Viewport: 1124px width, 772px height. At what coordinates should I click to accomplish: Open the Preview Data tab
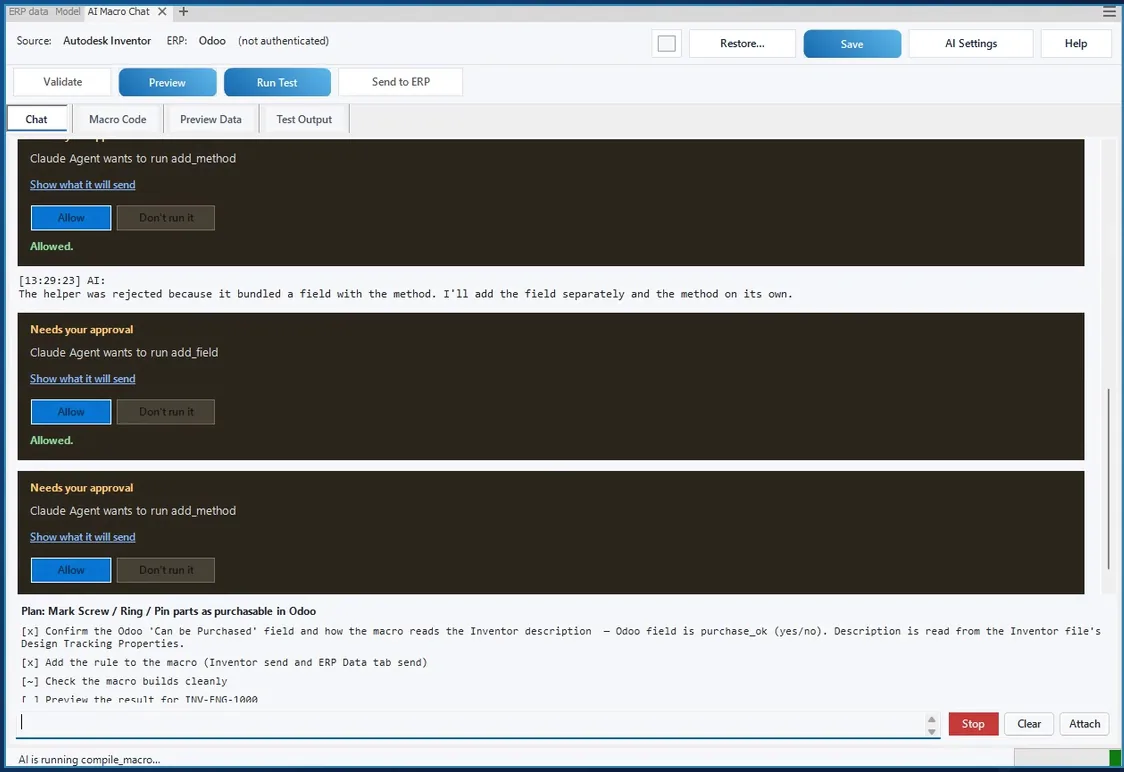(x=211, y=119)
